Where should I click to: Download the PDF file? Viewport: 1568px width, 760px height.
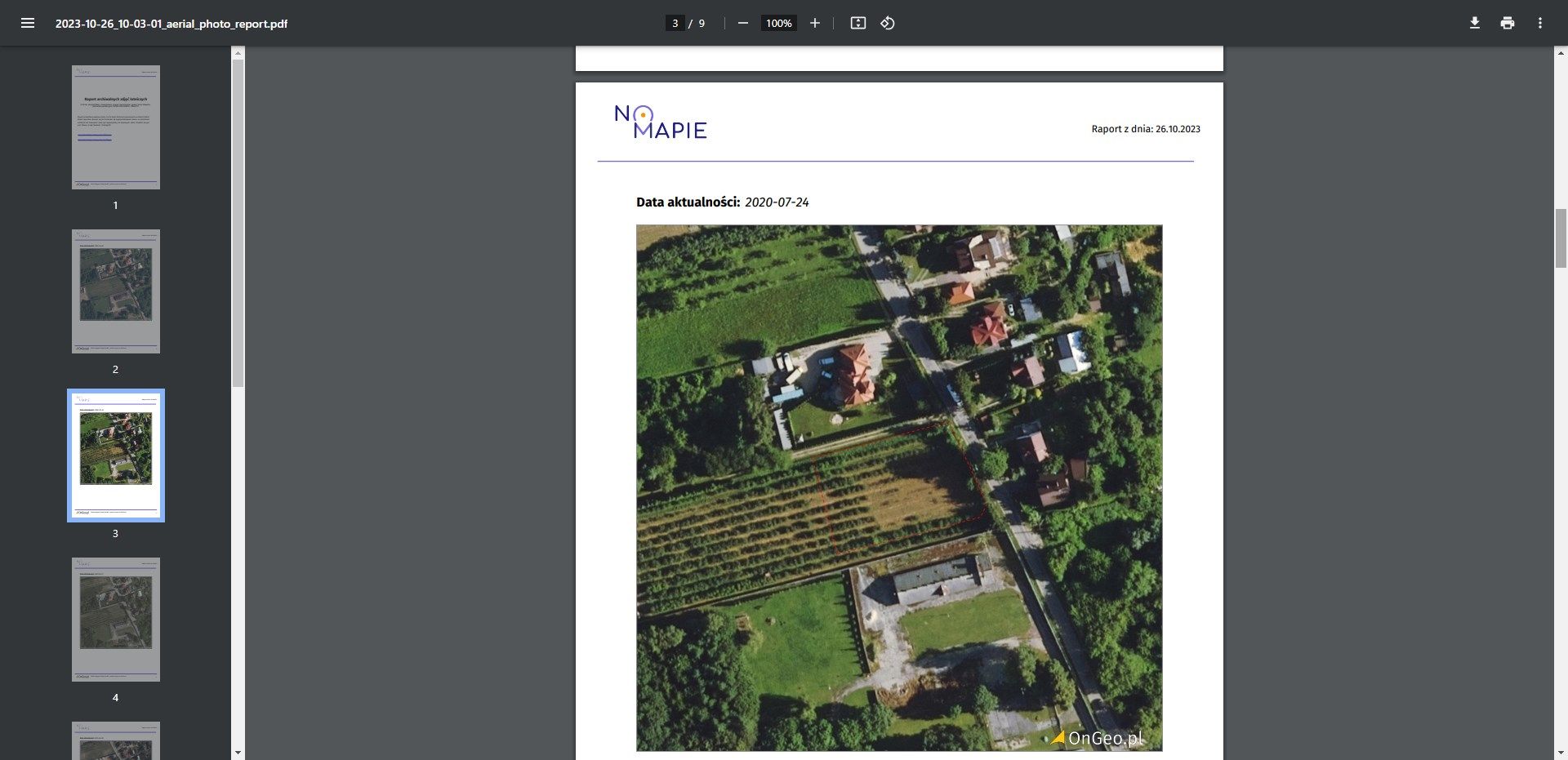[1474, 23]
